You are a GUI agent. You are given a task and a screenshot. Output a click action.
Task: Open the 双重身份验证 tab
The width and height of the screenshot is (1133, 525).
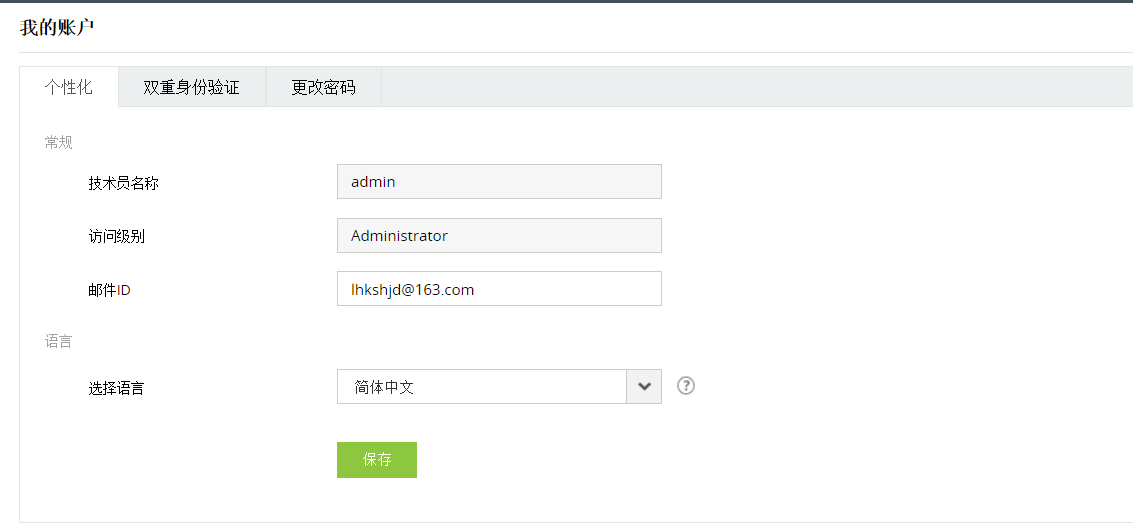[192, 87]
